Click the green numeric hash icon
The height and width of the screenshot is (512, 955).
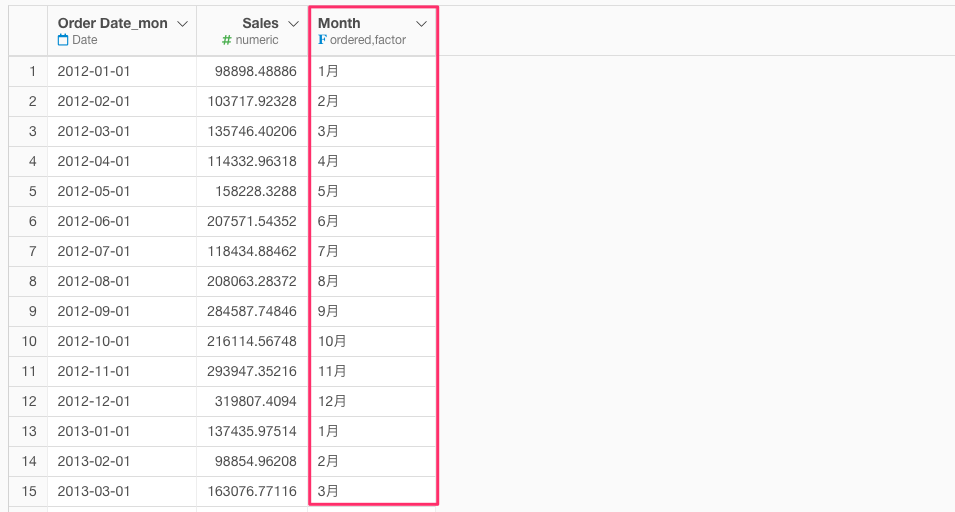click(227, 40)
